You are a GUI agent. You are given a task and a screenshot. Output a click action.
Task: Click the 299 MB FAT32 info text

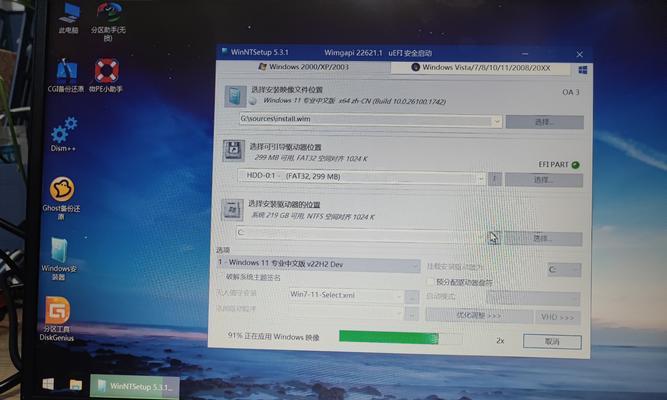(x=311, y=158)
